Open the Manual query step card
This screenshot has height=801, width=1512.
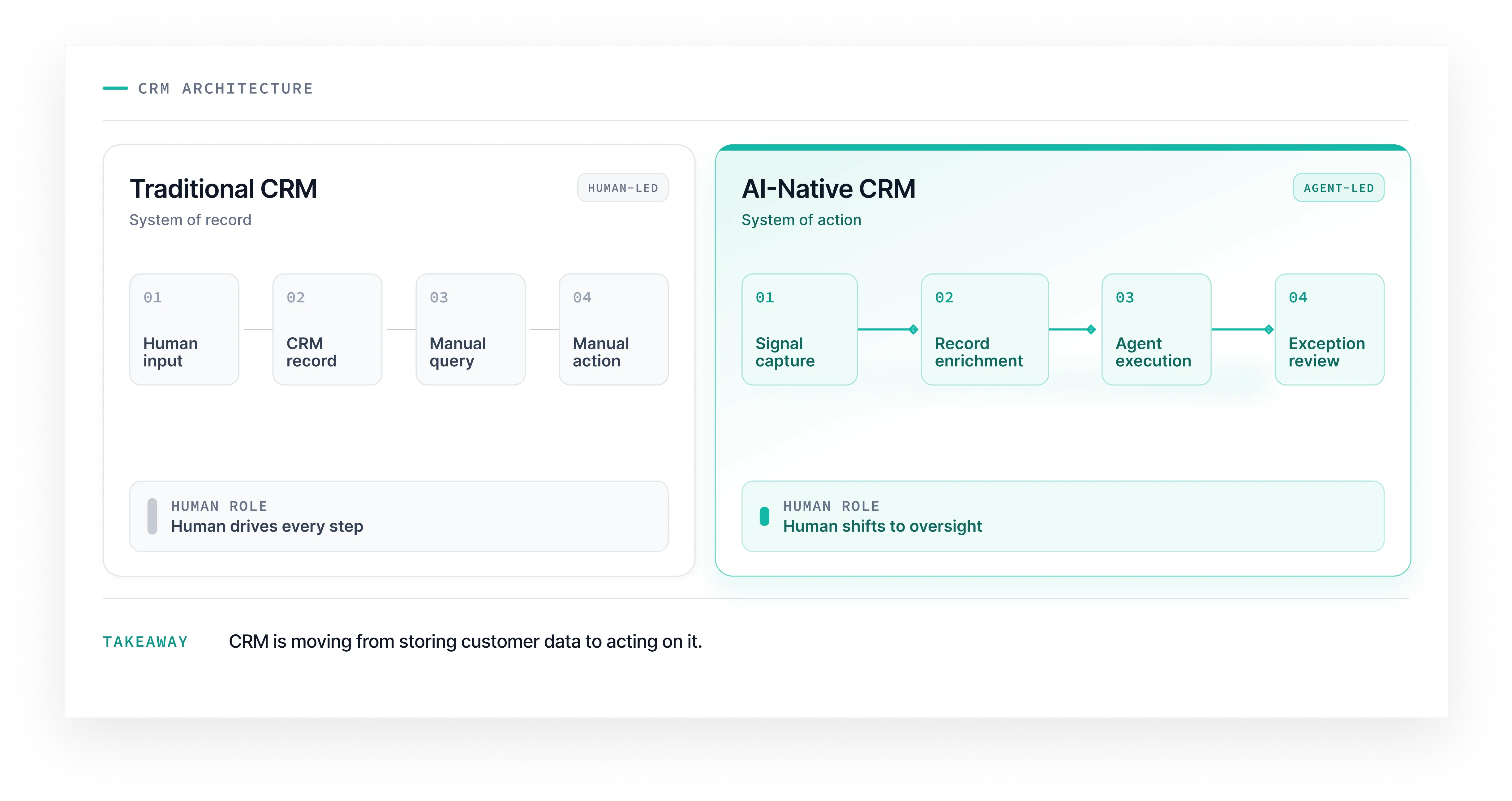(x=471, y=329)
